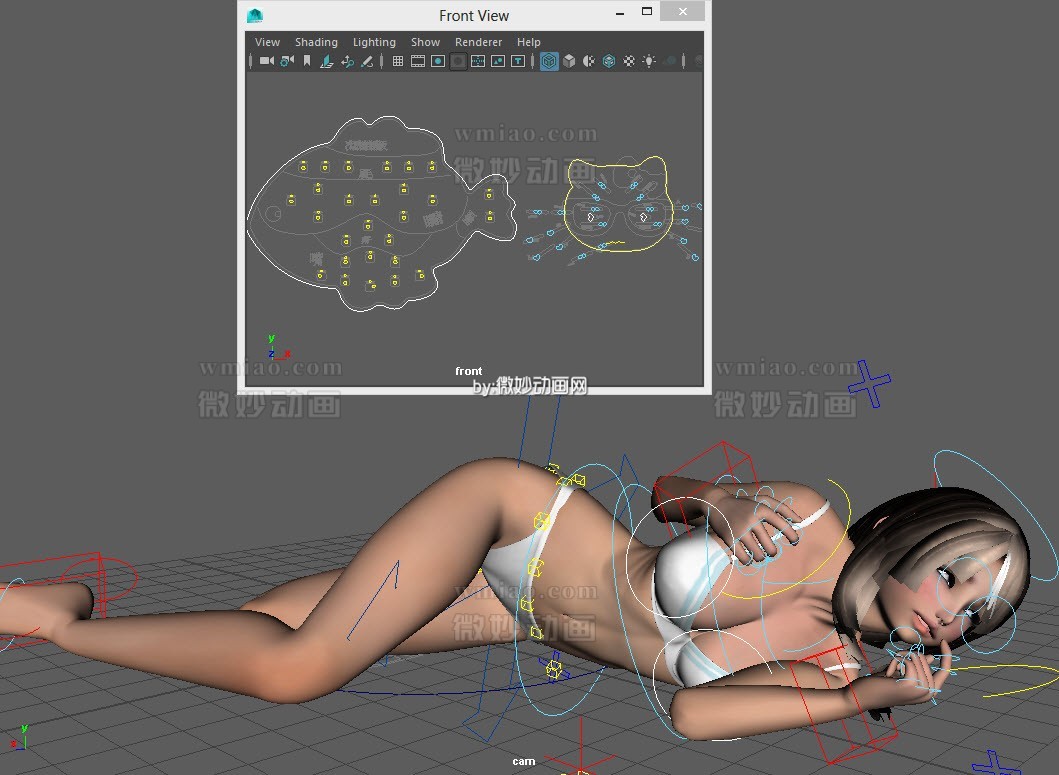Enable 2D Pan/Zoom mode icon
Screen dimensions: 1059x775
(347, 61)
